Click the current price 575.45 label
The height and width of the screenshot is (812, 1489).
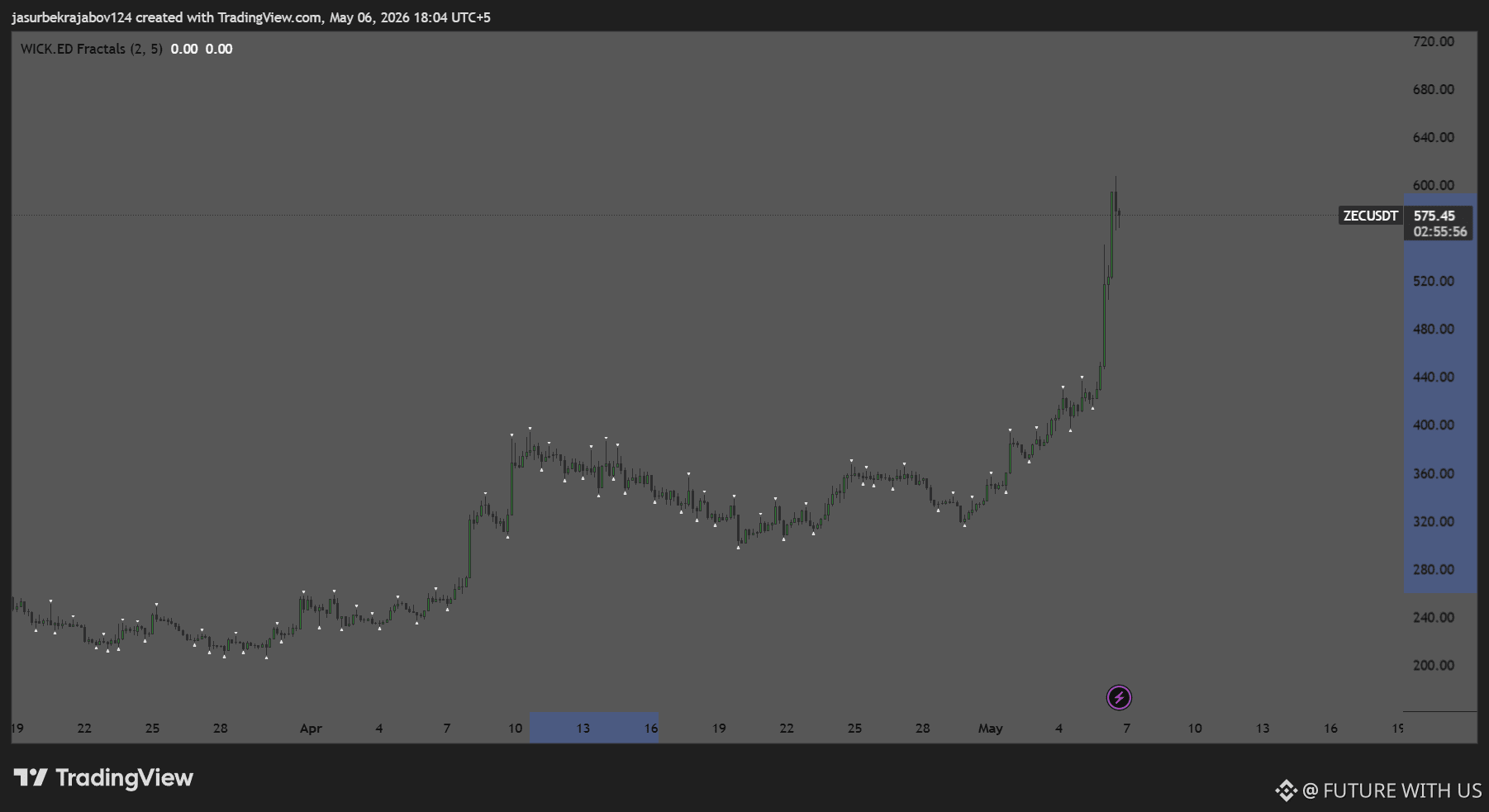point(1434,216)
